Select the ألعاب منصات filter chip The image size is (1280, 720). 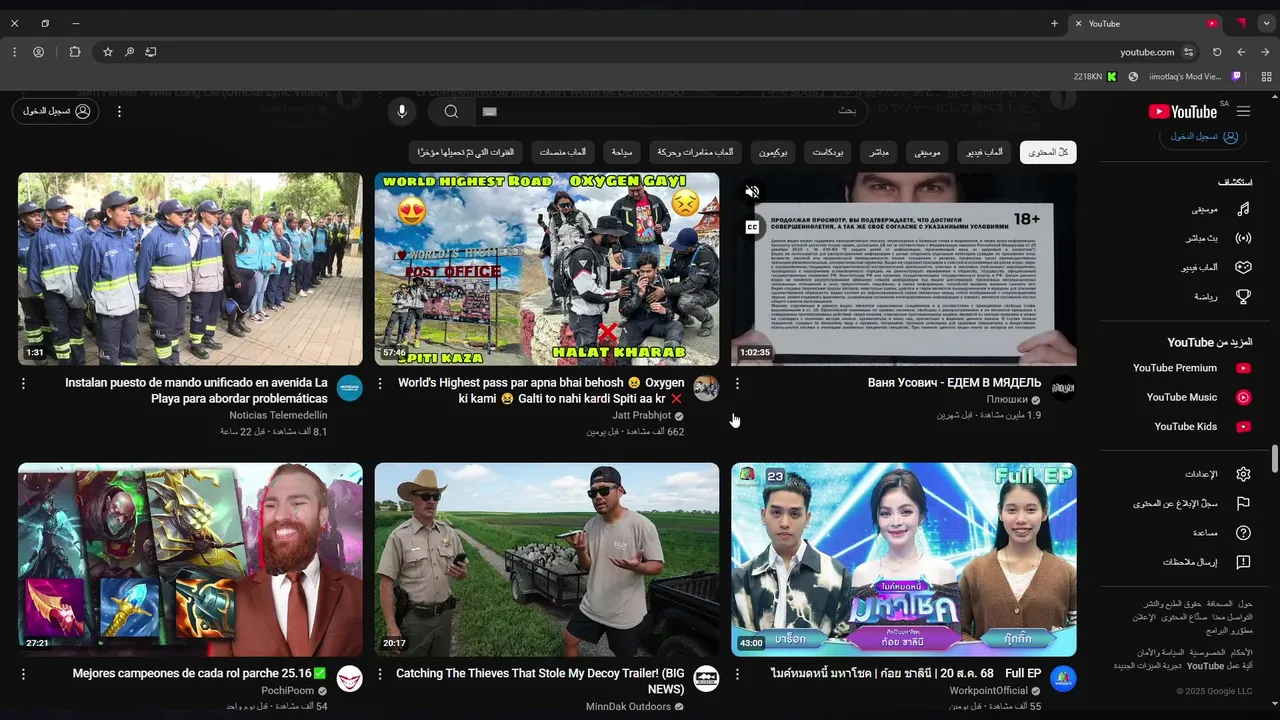pos(563,152)
